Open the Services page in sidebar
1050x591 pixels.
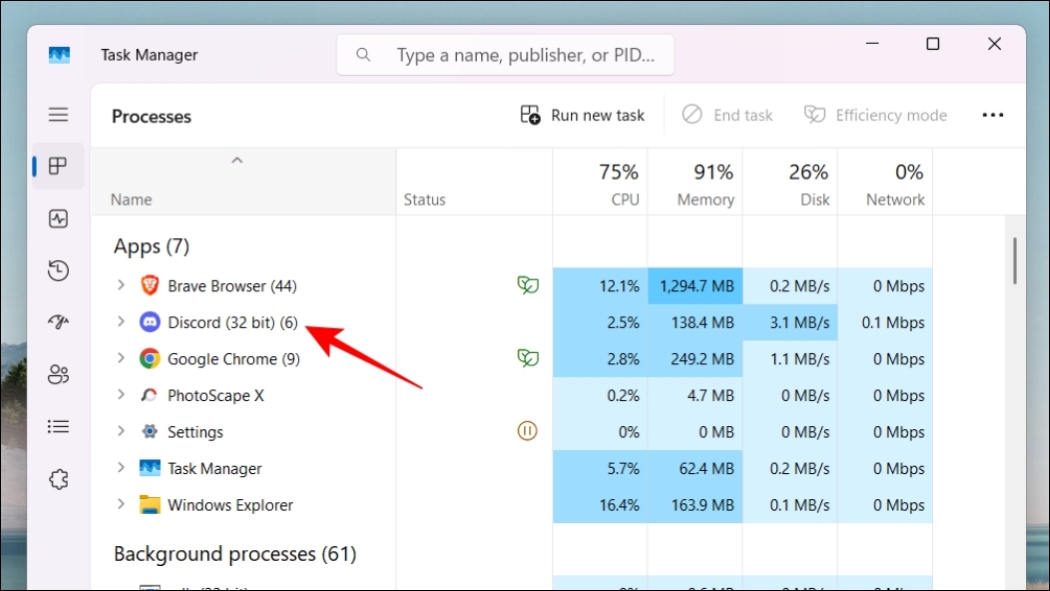point(59,480)
